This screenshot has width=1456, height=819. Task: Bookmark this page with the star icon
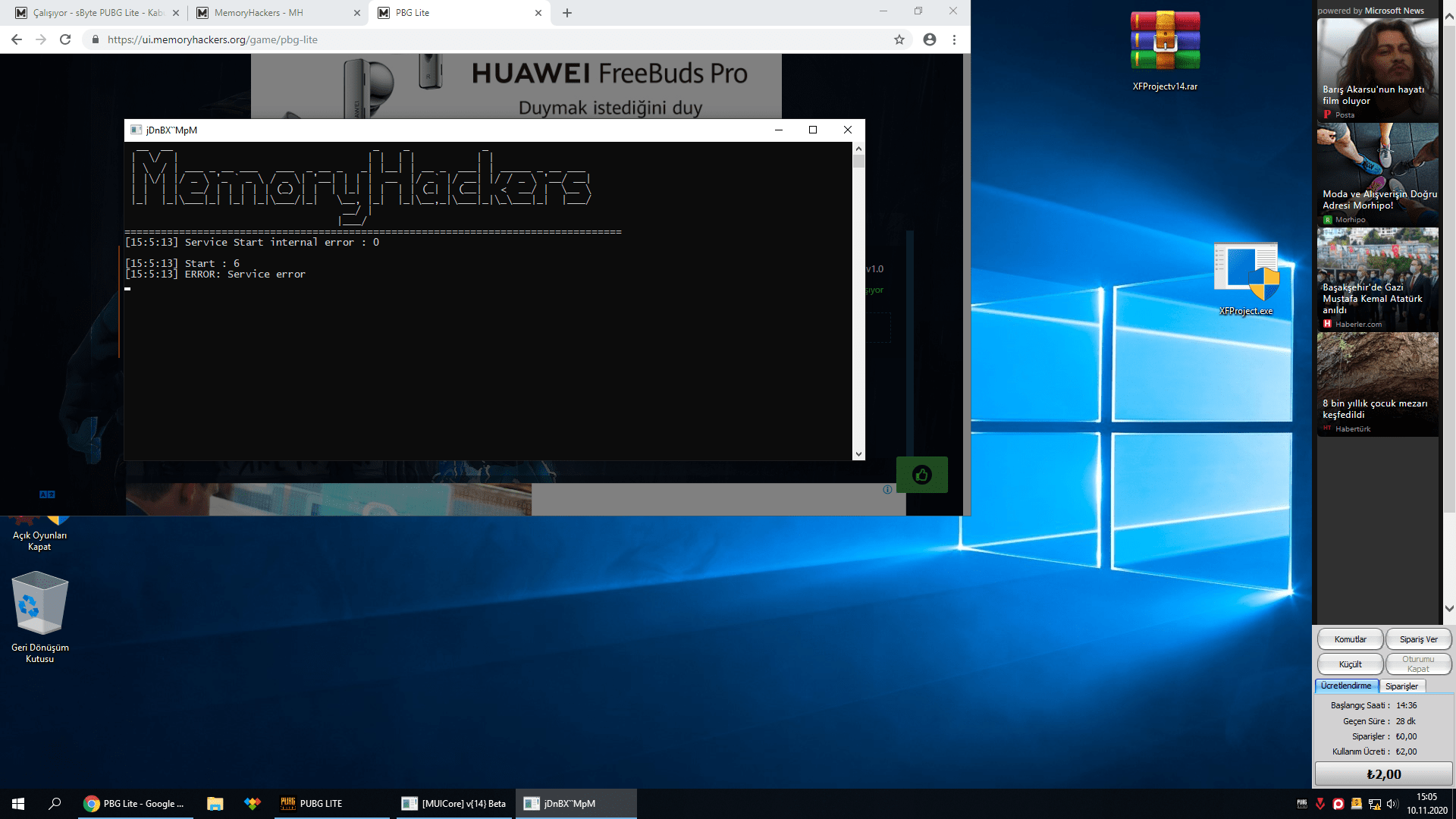899,39
